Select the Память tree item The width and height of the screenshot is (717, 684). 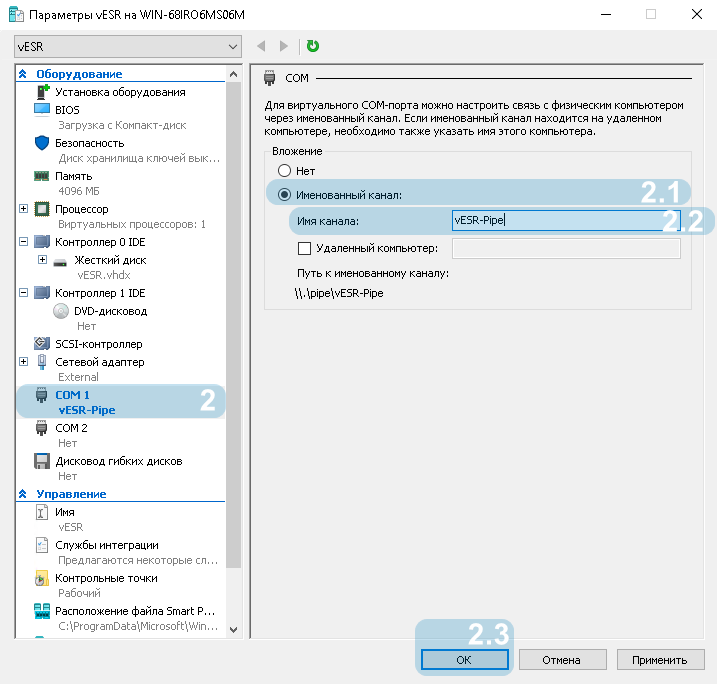coord(74,176)
